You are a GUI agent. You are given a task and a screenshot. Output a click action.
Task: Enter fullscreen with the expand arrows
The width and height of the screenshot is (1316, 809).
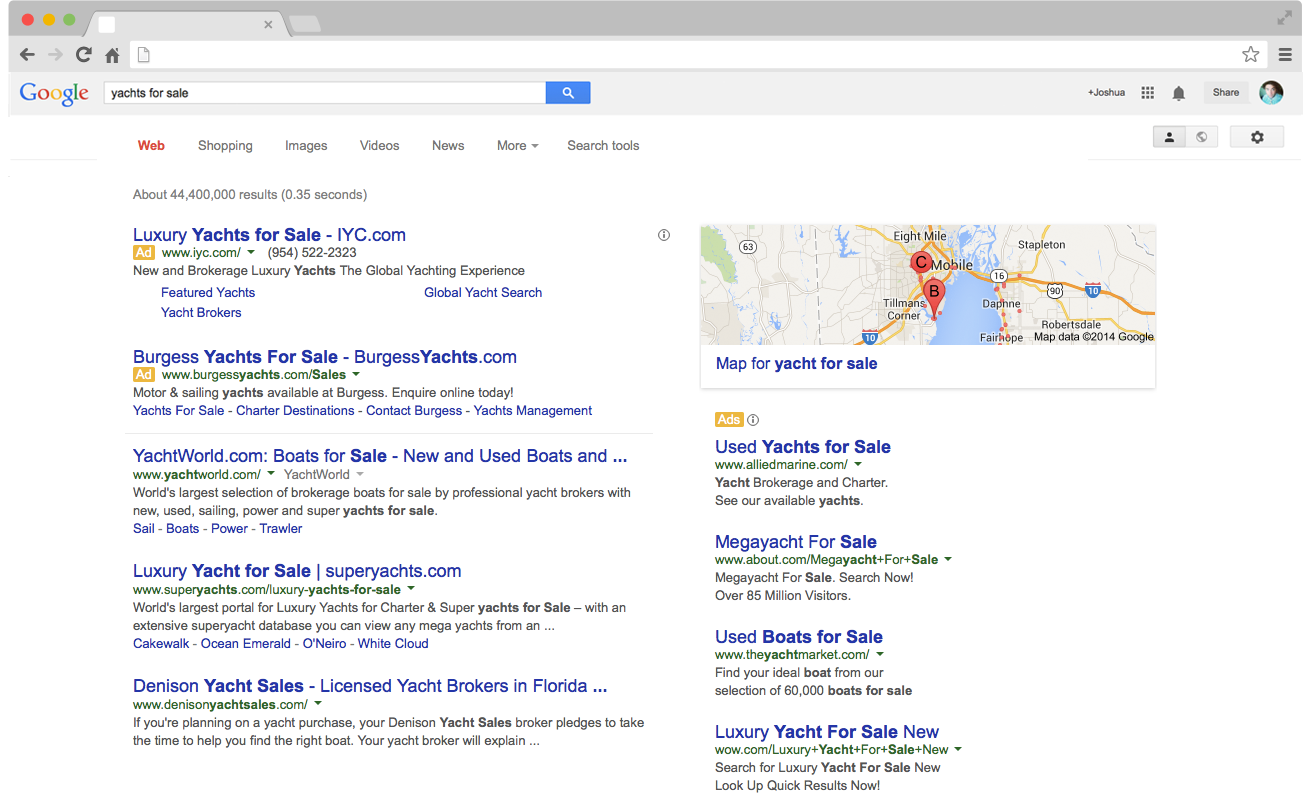coord(1284,18)
